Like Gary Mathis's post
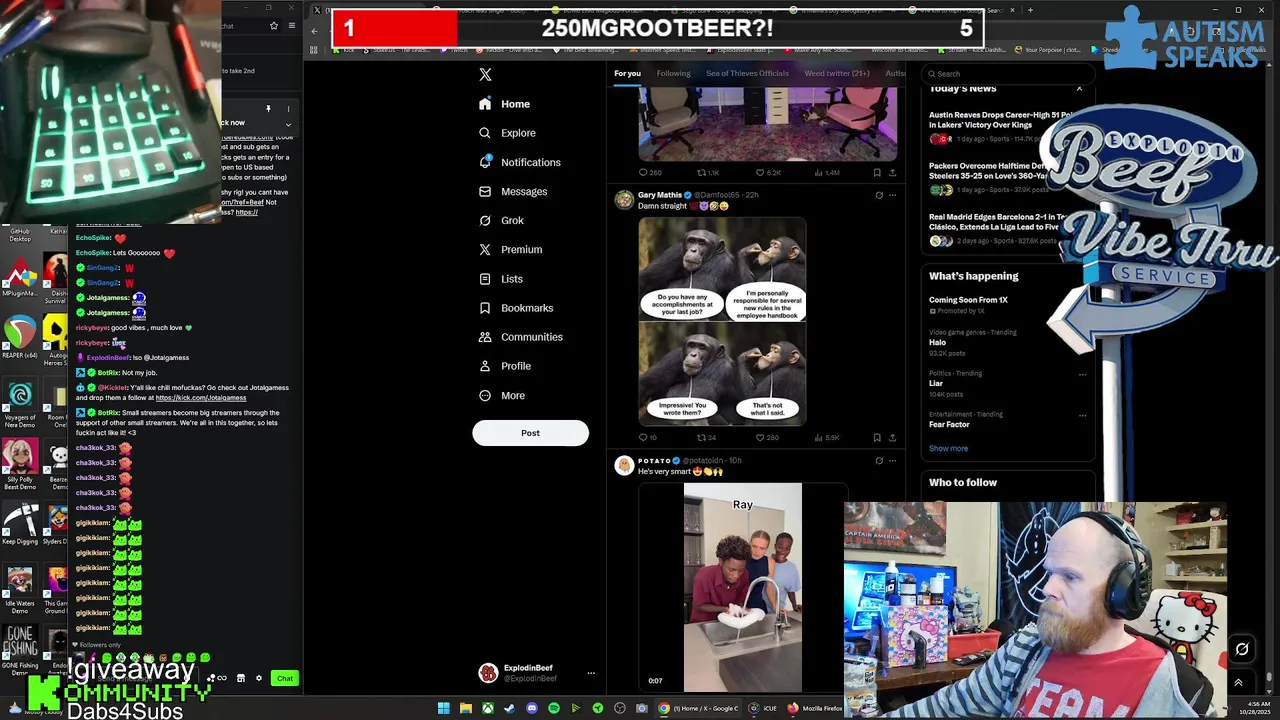This screenshot has width=1280, height=720. (767, 437)
